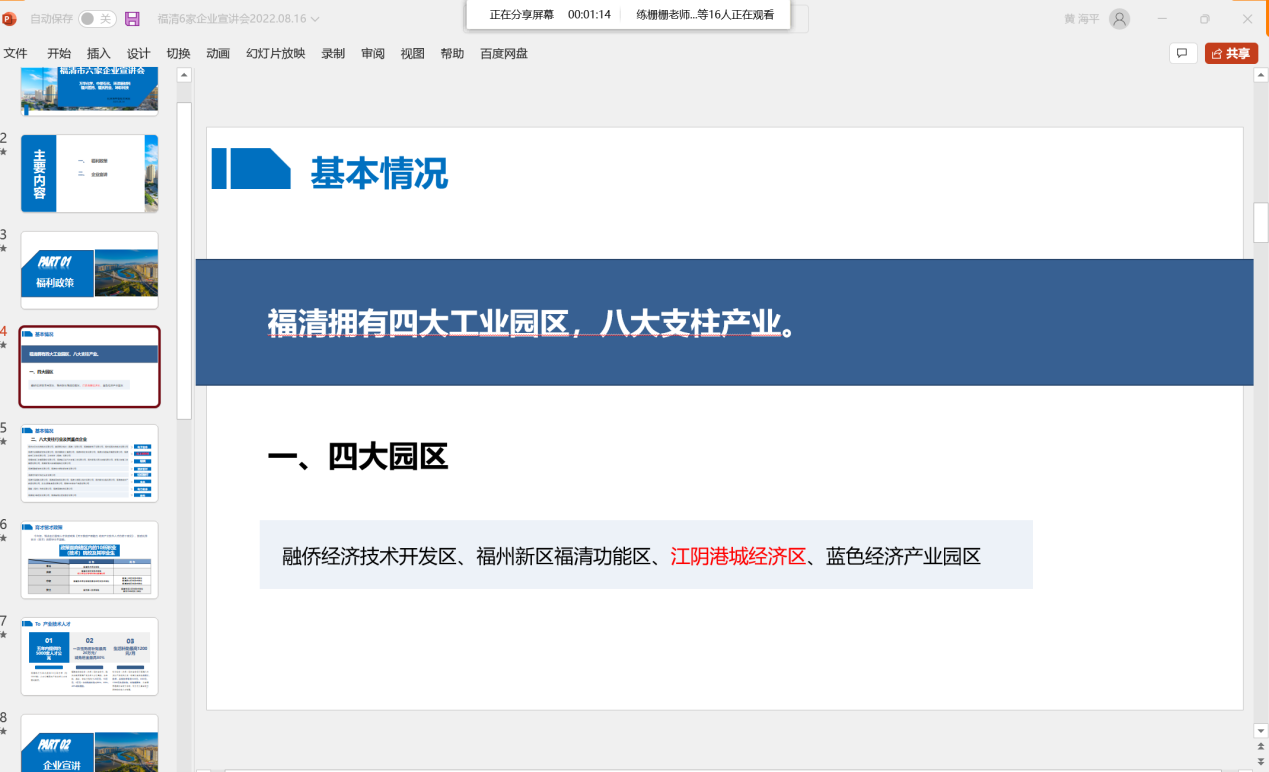Select slide 7 产业技术人才 thumbnail
The width and height of the screenshot is (1269, 772).
[89, 656]
